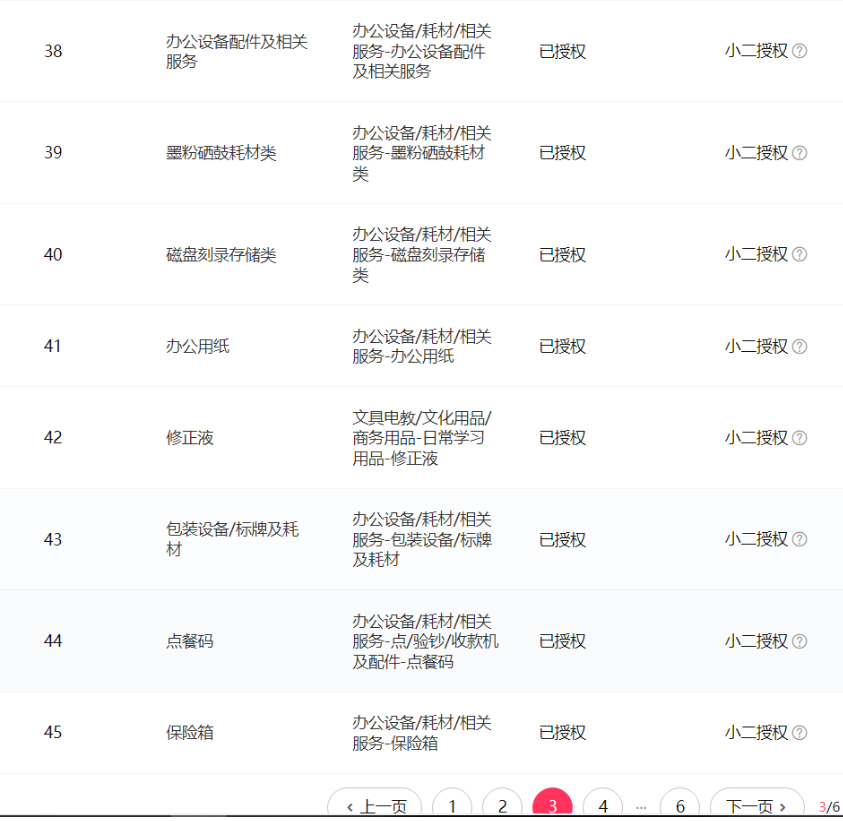This screenshot has width=843, height=821.
Task: Click help icon in row 39 墨粉硒鼓耗材类
Action: click(x=799, y=153)
